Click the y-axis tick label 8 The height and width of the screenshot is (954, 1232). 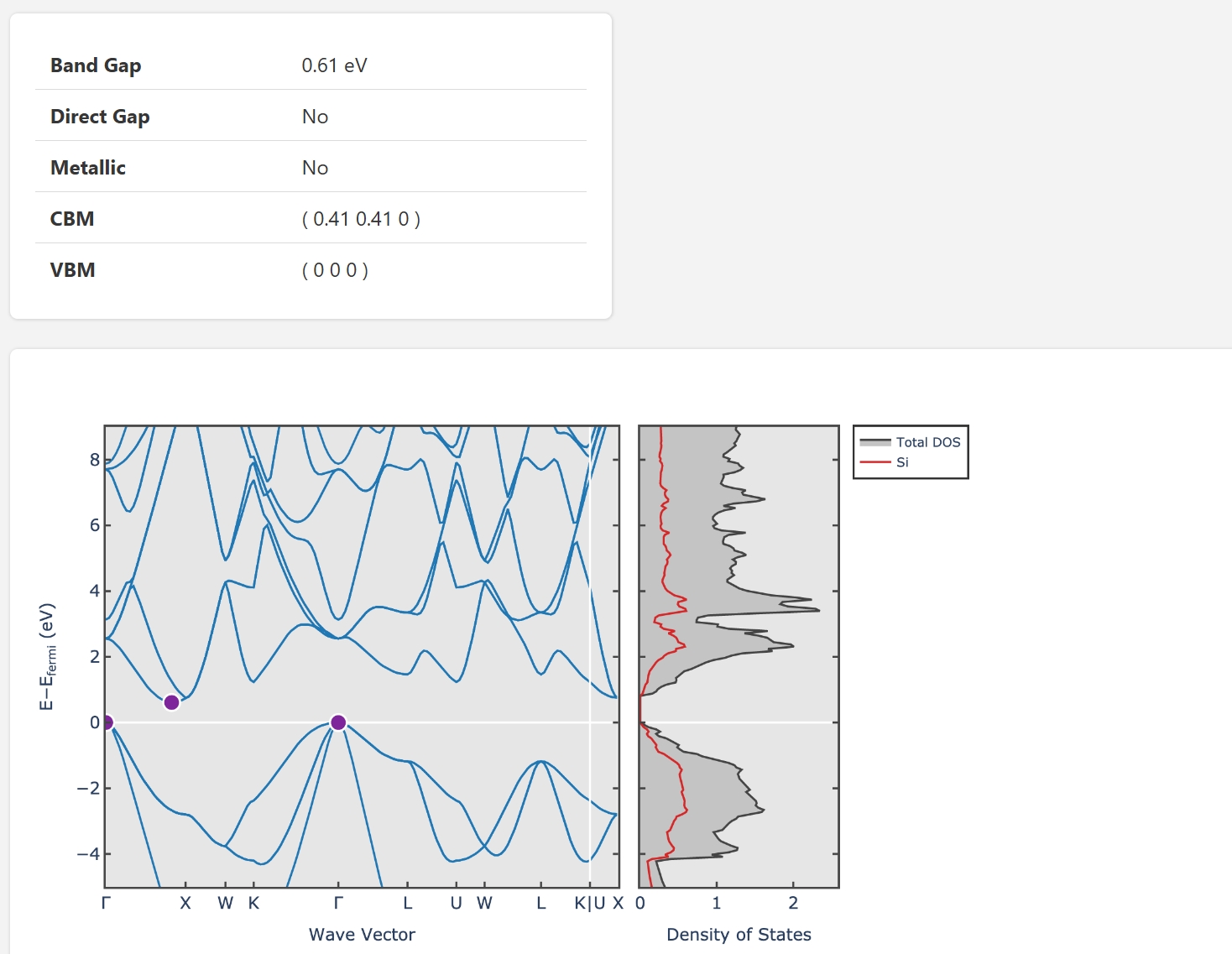[x=95, y=460]
